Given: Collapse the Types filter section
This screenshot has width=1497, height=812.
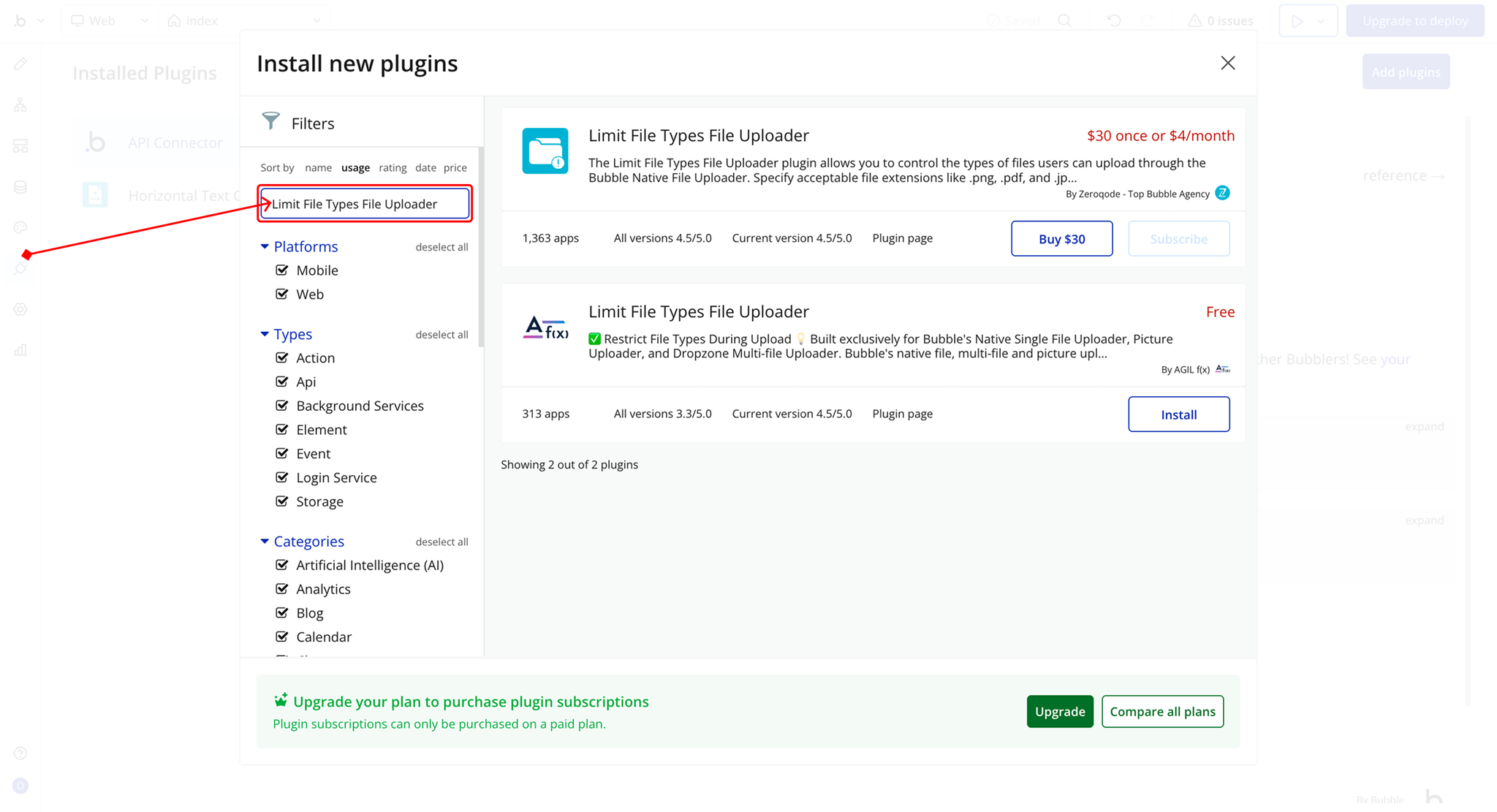Looking at the screenshot, I should [265, 334].
